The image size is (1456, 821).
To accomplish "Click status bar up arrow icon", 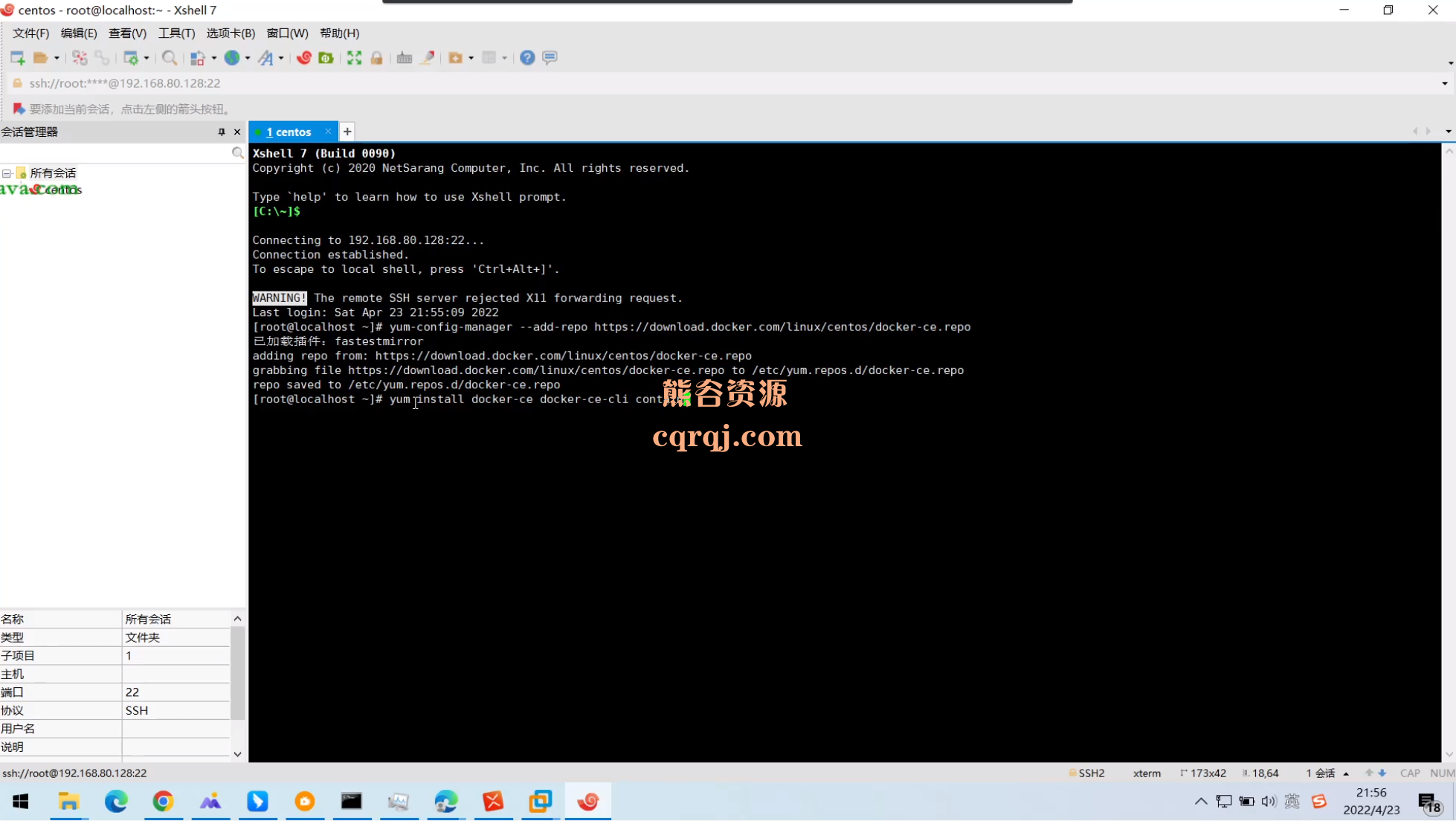I will pyautogui.click(x=1369, y=773).
